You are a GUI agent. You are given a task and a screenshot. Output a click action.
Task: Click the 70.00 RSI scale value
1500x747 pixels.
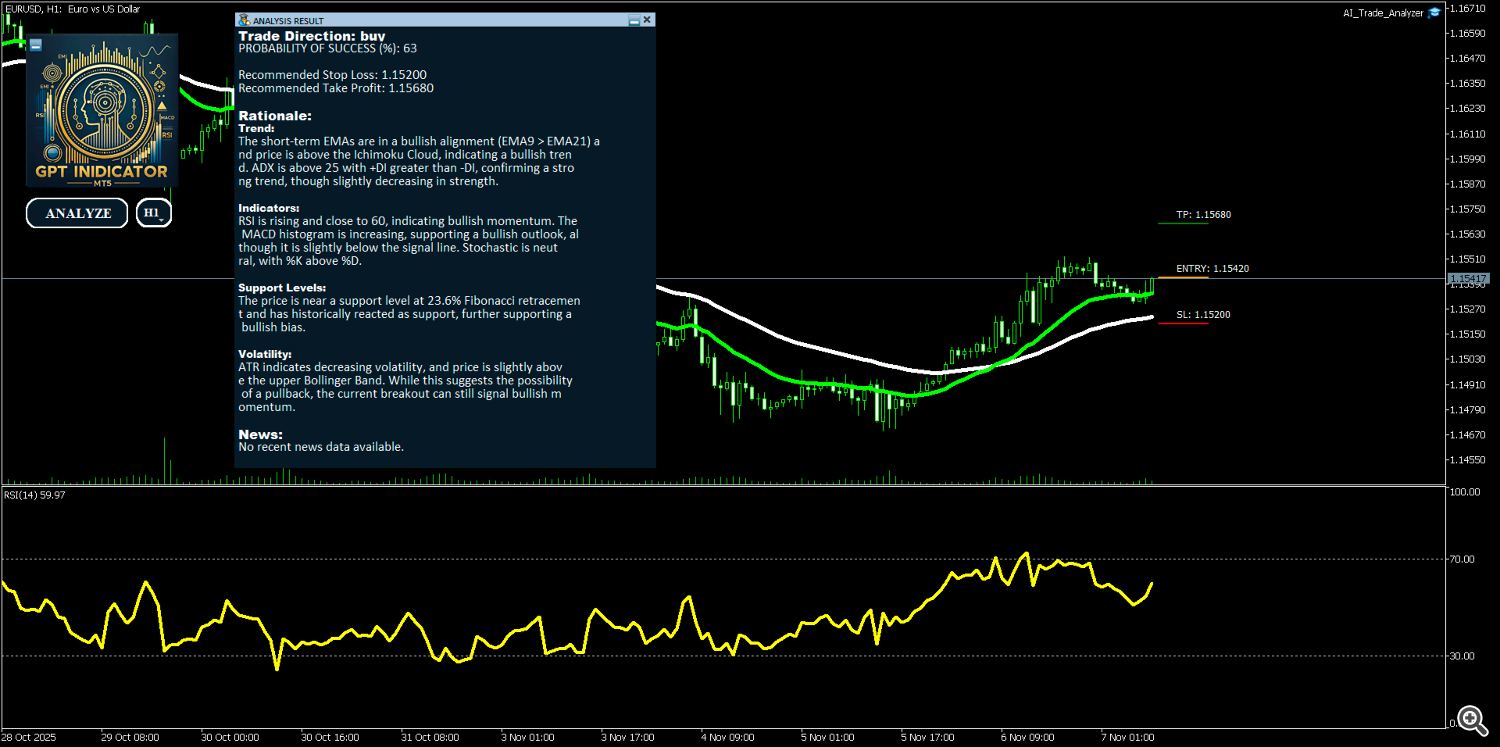(1464, 559)
